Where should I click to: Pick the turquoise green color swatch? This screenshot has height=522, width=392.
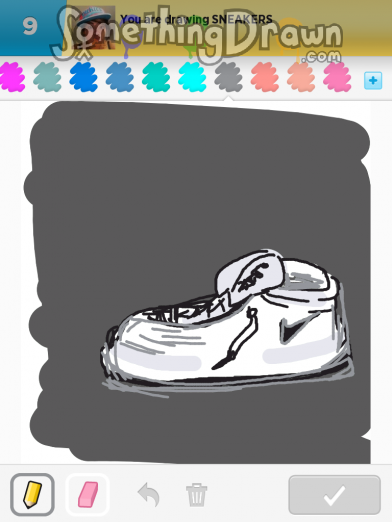pos(156,77)
